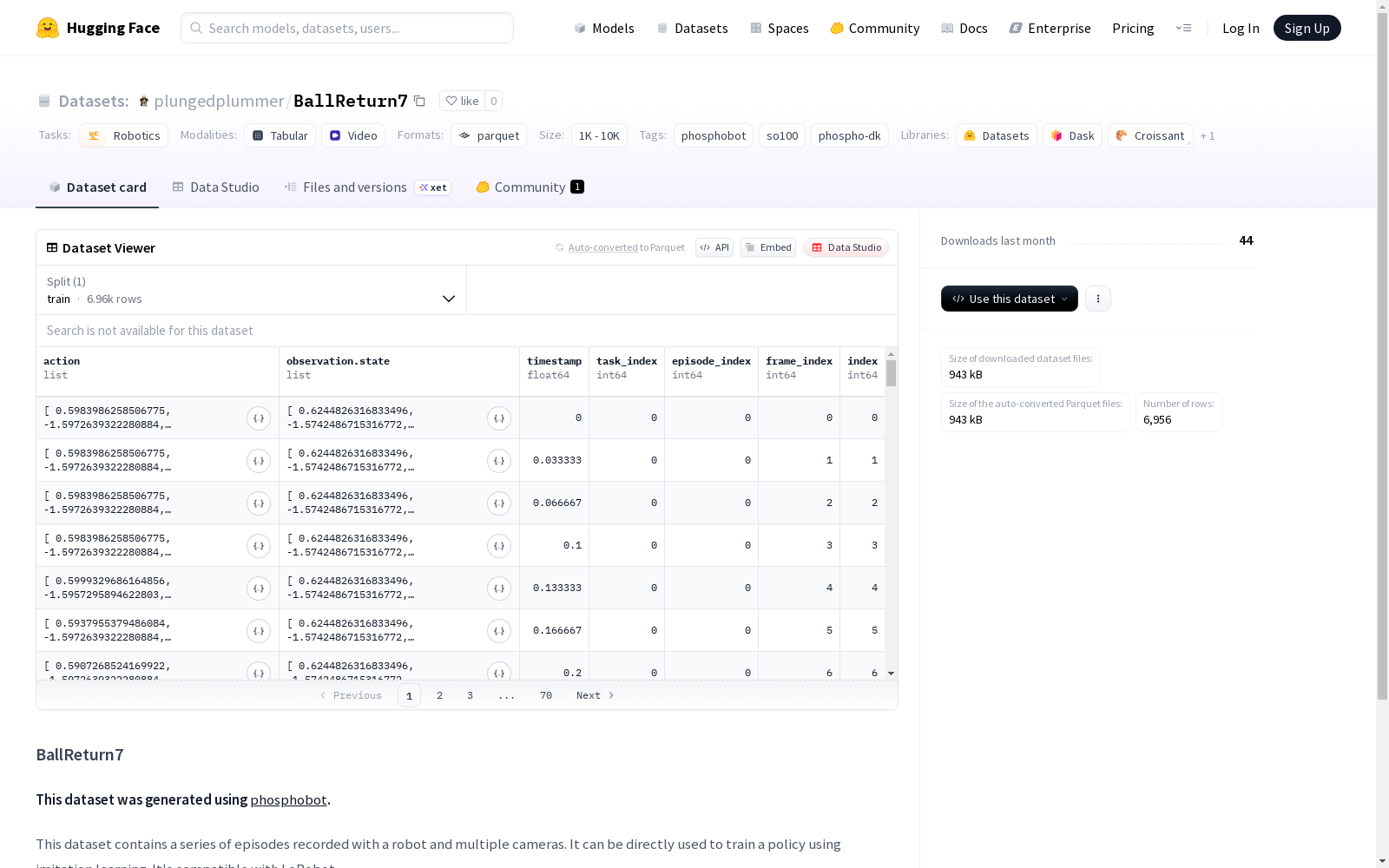The height and width of the screenshot is (868, 1389).
Task: Click the Hugging Face logo
Action: 98,28
